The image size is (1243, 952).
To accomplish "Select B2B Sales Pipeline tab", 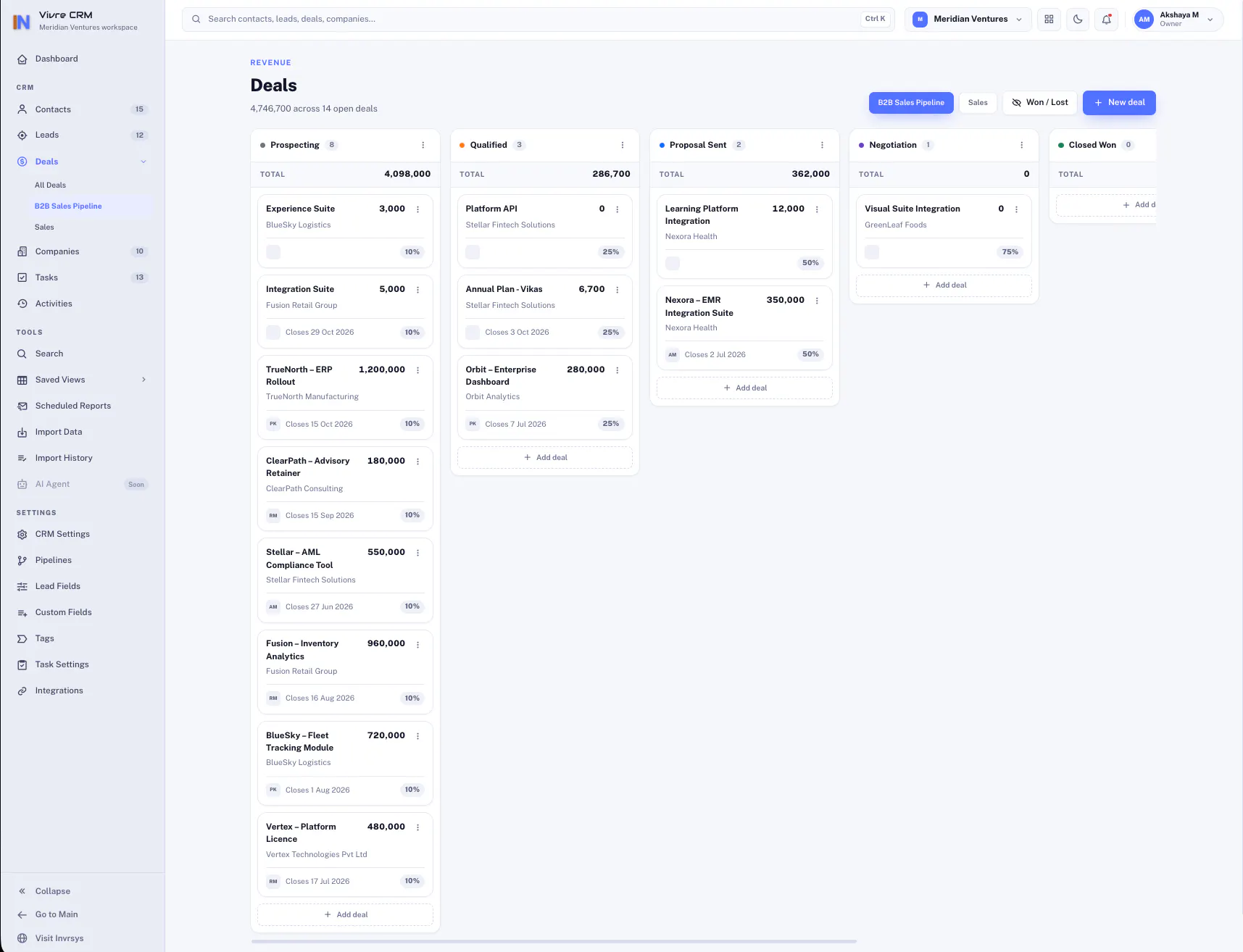I will [911, 103].
